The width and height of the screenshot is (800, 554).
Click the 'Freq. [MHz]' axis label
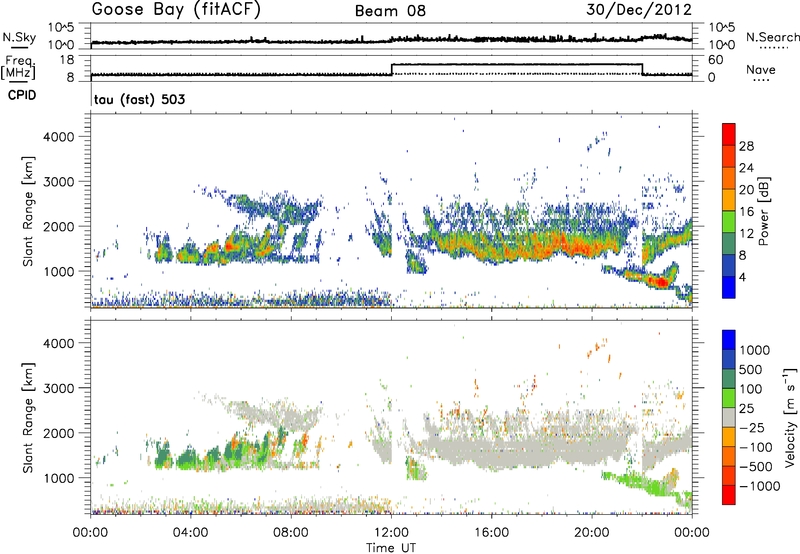click(19, 67)
